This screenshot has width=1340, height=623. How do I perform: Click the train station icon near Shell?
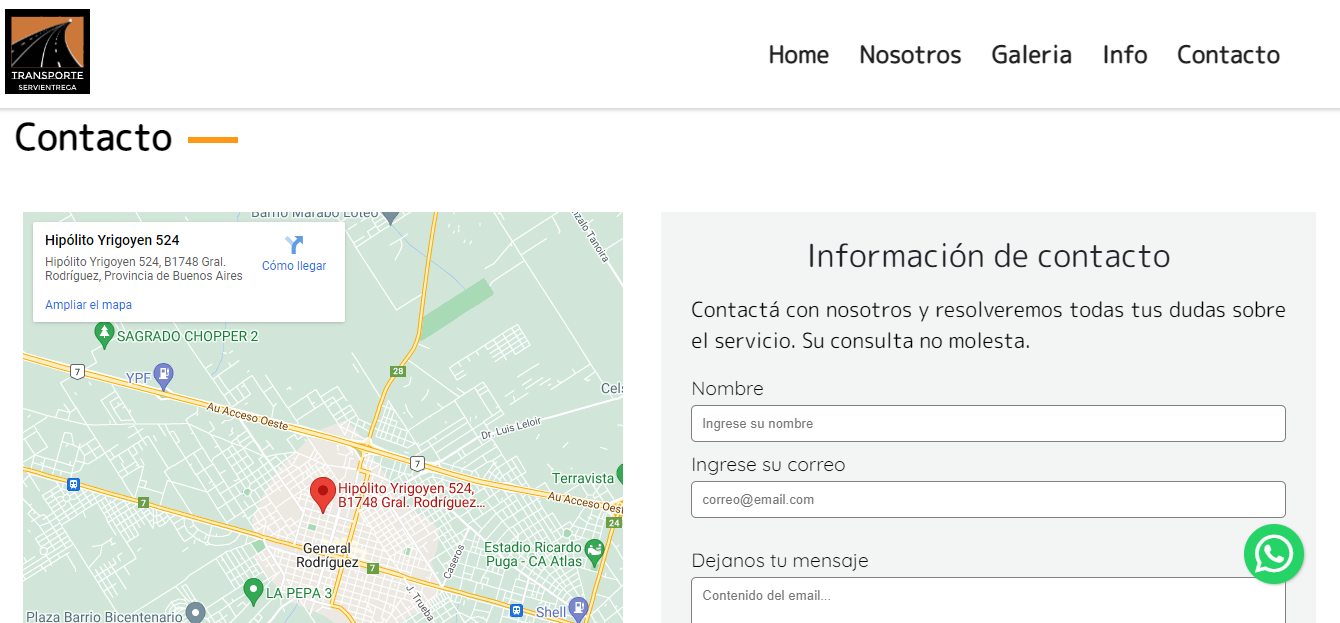pyautogui.click(x=516, y=610)
